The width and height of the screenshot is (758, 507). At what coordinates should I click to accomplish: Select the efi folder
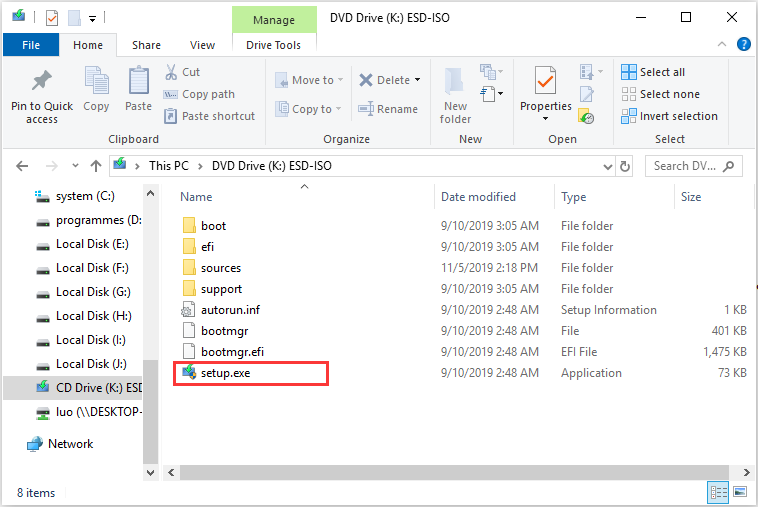click(207, 247)
